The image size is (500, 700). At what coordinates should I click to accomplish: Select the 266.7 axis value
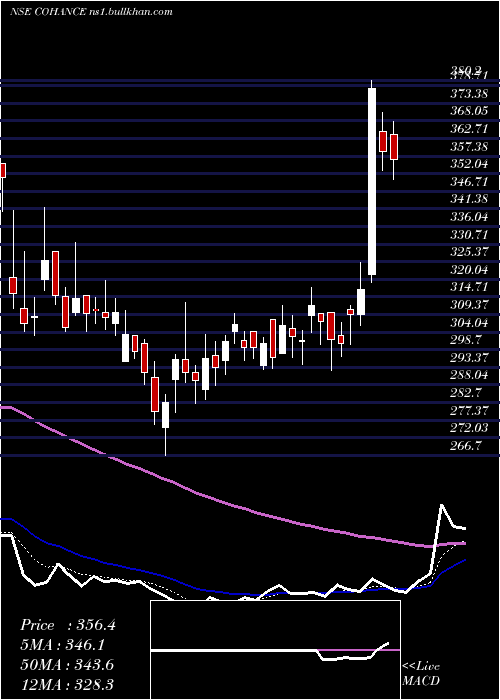pyautogui.click(x=466, y=446)
